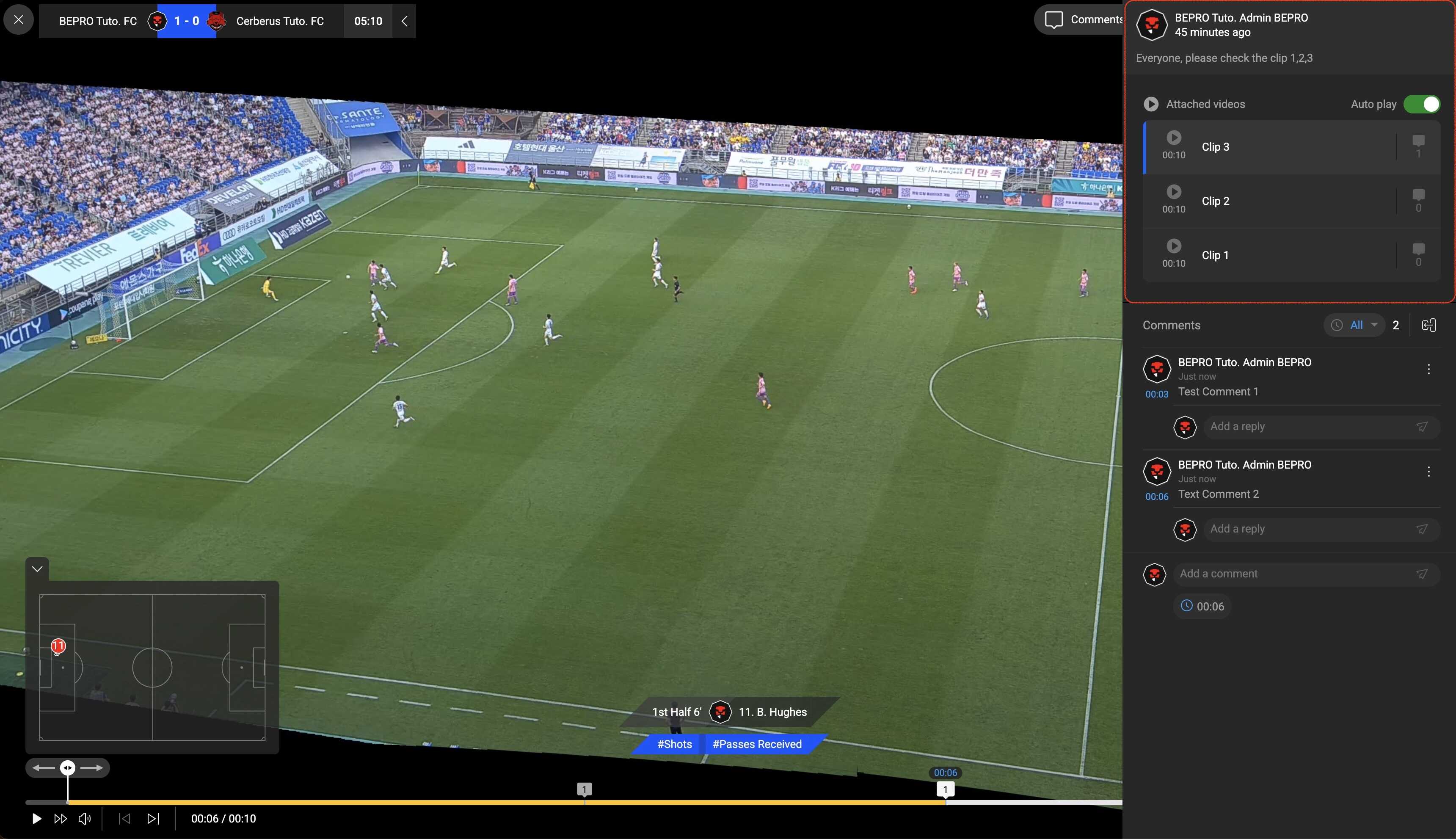Play Clip 2 from attached videos
This screenshot has height=839, width=1456.
coord(1174,192)
